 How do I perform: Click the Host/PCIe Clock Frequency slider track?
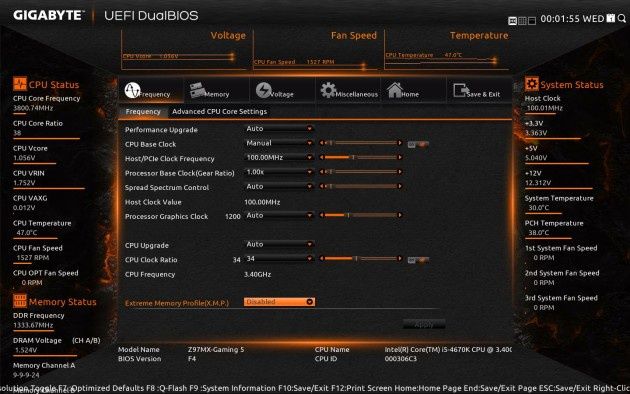[x=360, y=157]
